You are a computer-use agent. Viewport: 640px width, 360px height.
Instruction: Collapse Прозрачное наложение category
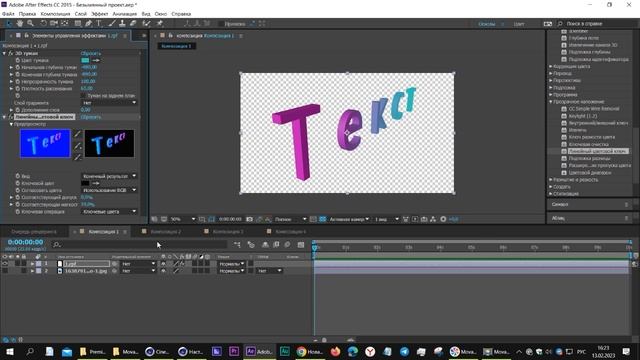[551, 102]
